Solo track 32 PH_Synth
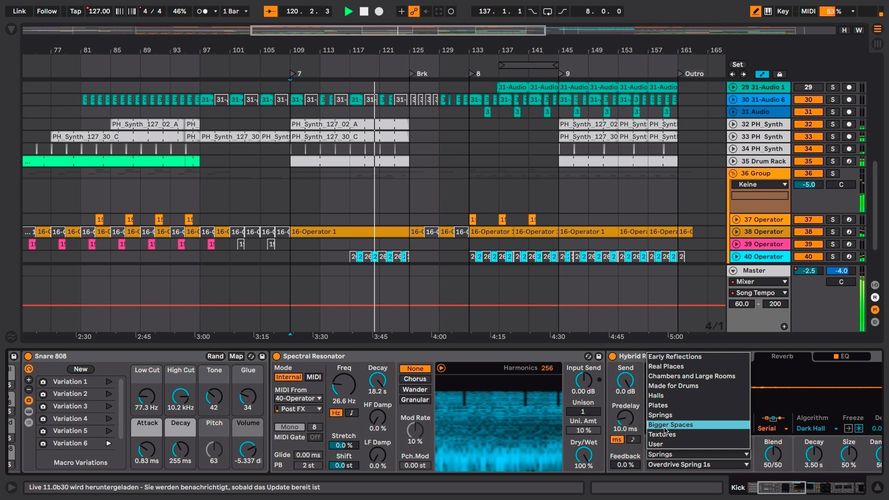Image resolution: width=889 pixels, height=500 pixels. 832,124
